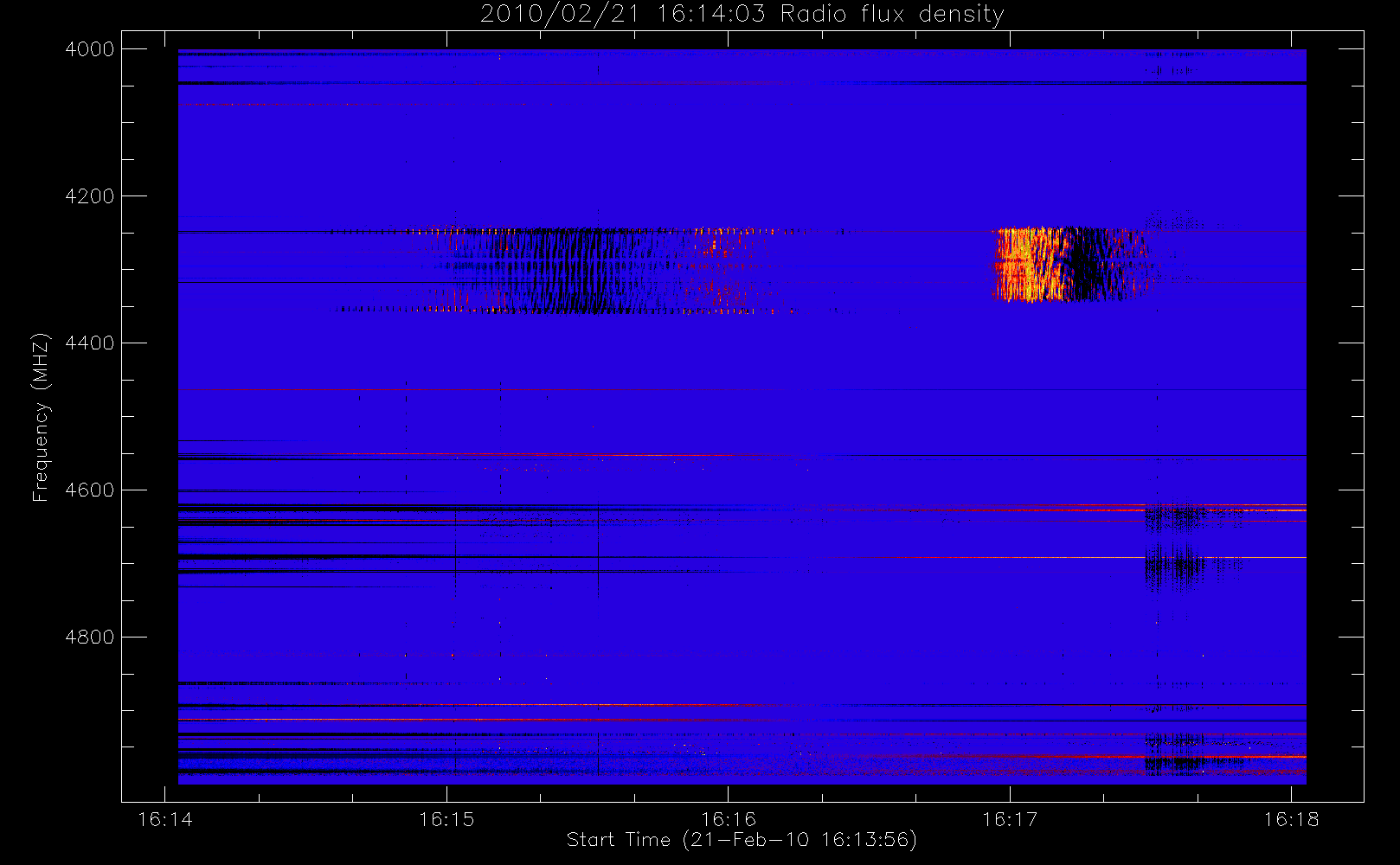1400x865 pixels.
Task: Click the 4400 frequency tick label
Action: point(90,343)
